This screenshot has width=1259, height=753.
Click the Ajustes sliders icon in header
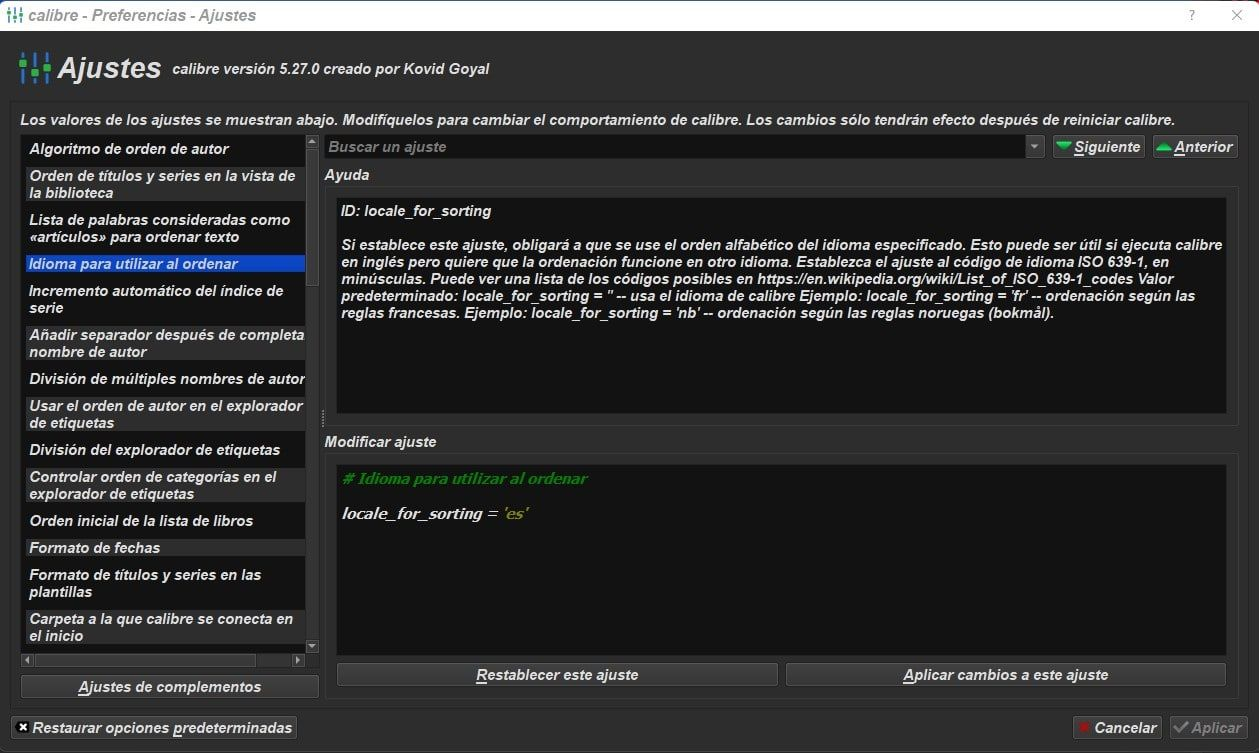pos(34,68)
